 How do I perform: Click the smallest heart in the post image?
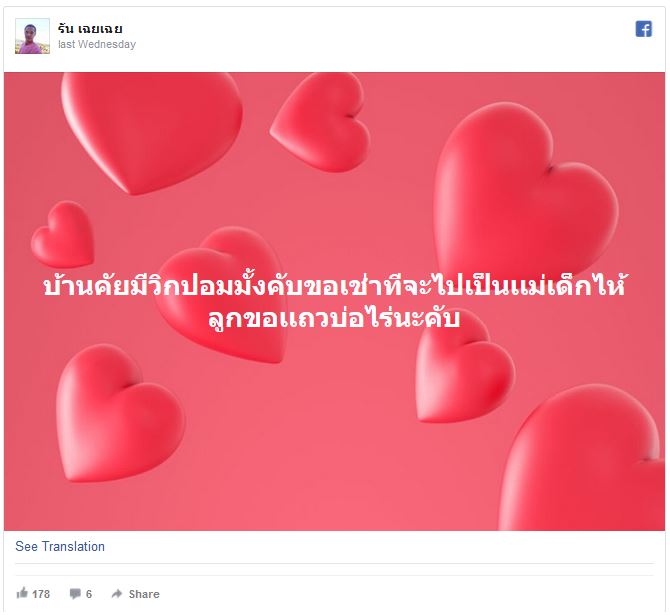[63, 234]
